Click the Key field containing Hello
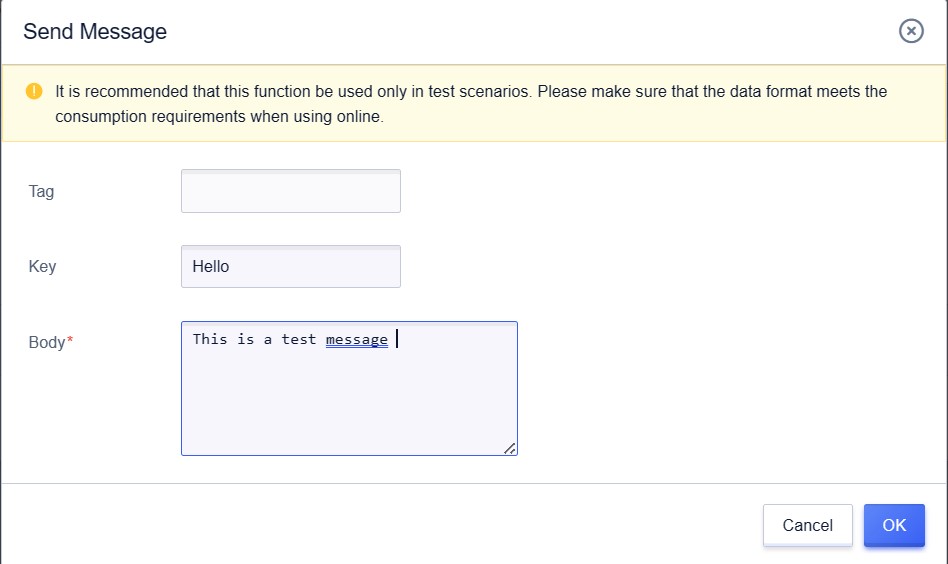The image size is (948, 564). pyautogui.click(x=290, y=267)
